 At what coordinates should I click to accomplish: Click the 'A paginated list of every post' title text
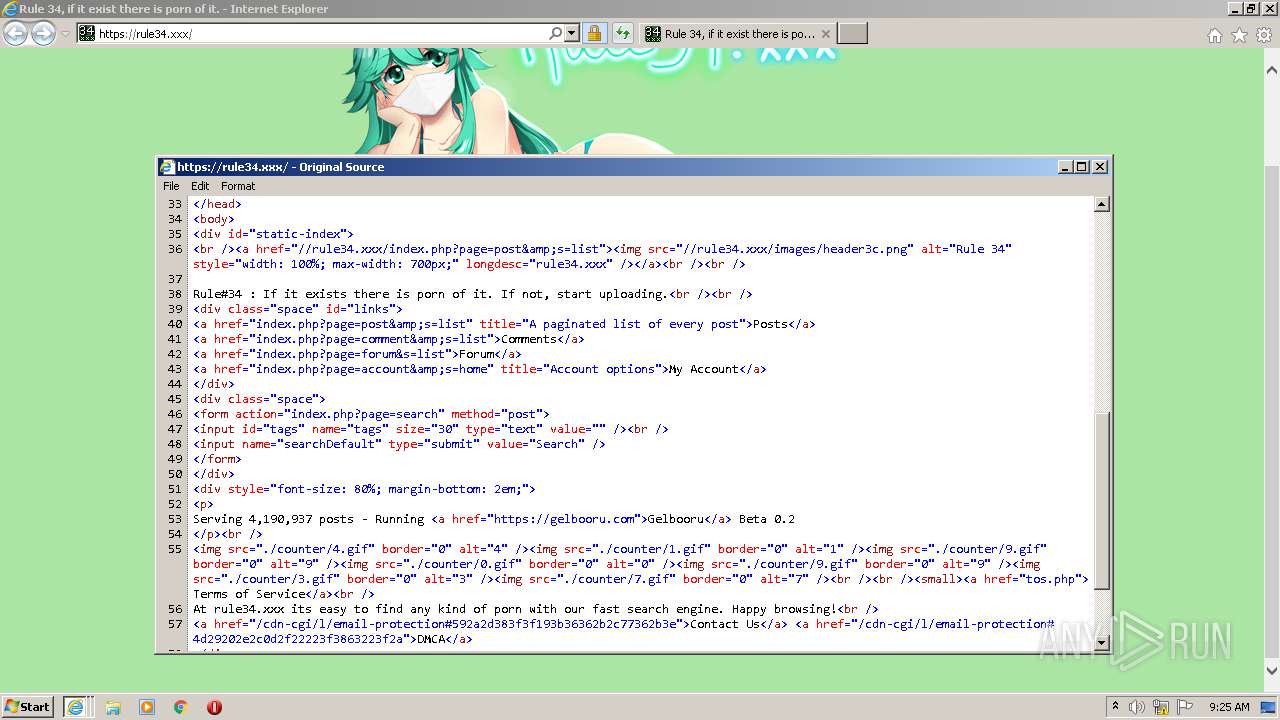coord(634,324)
